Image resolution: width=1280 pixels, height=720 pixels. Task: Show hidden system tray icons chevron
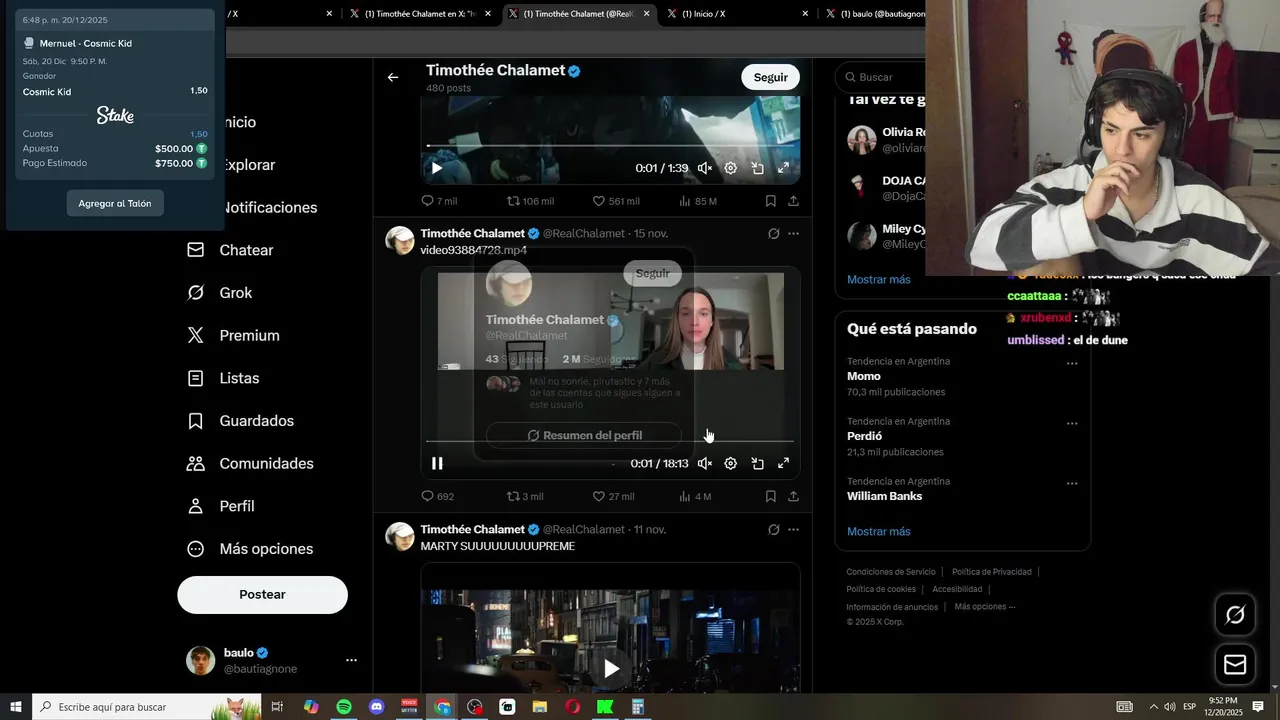tap(1153, 707)
